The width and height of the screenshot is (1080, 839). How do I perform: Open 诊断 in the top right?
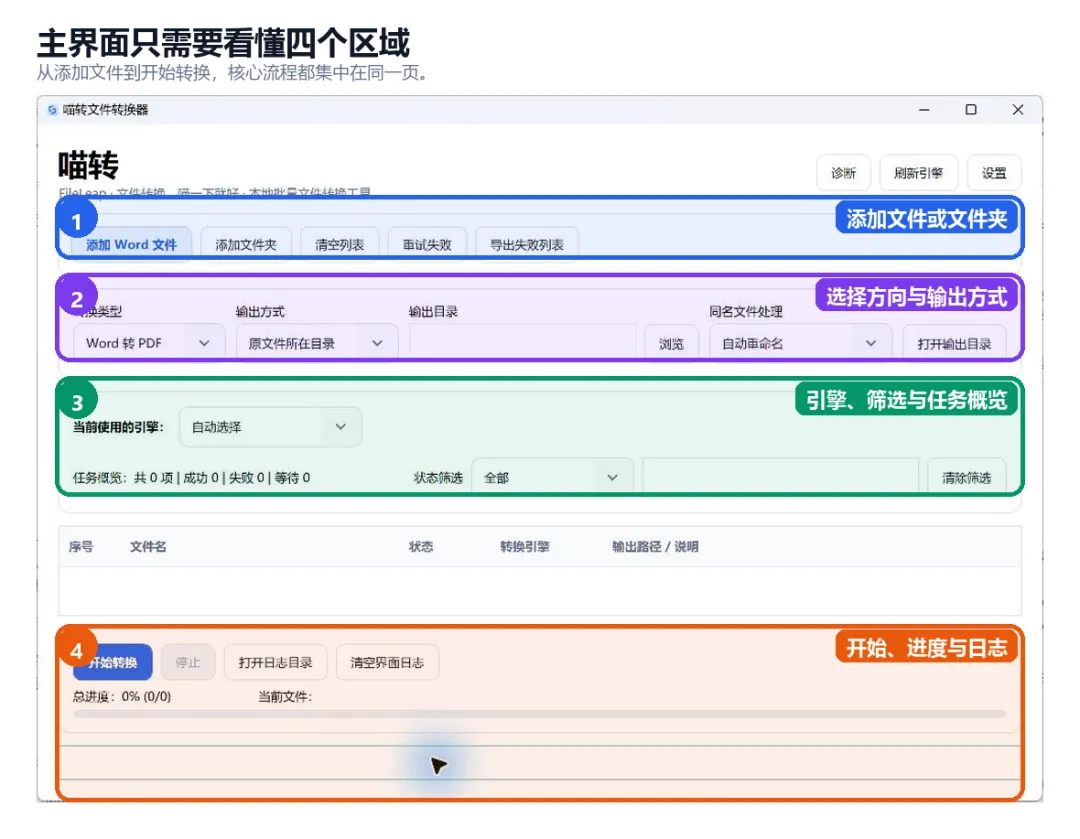(x=844, y=173)
